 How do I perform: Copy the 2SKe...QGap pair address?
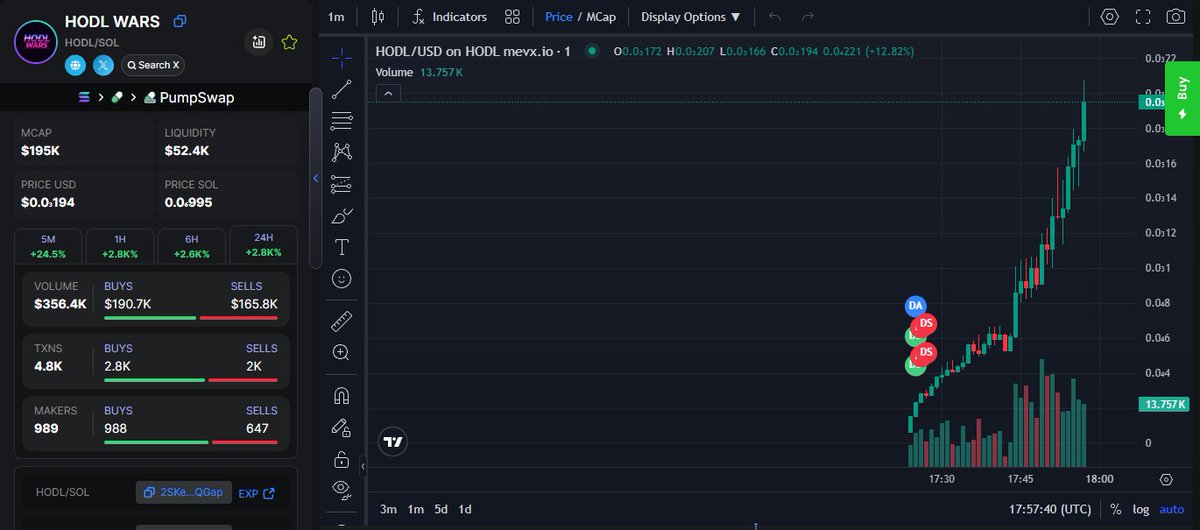[x=184, y=493]
